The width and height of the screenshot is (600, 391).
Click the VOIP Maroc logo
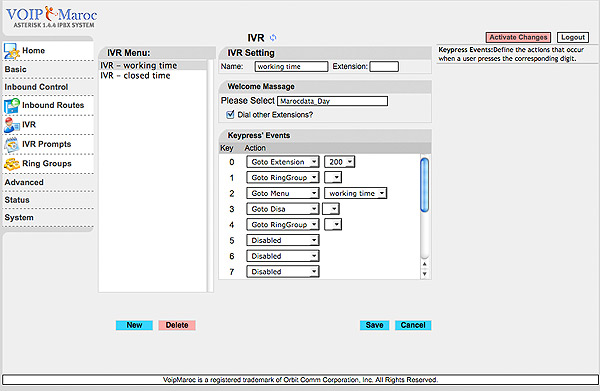point(51,17)
